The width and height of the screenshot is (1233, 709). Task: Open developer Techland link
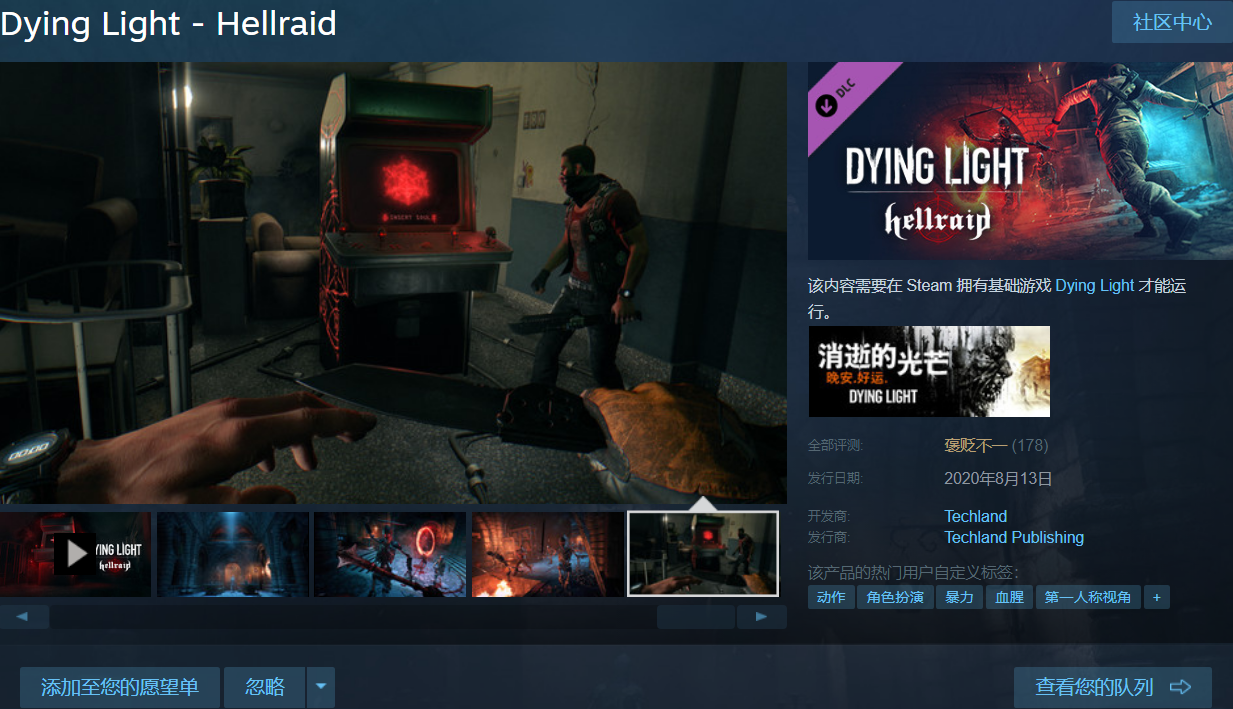pyautogui.click(x=975, y=516)
